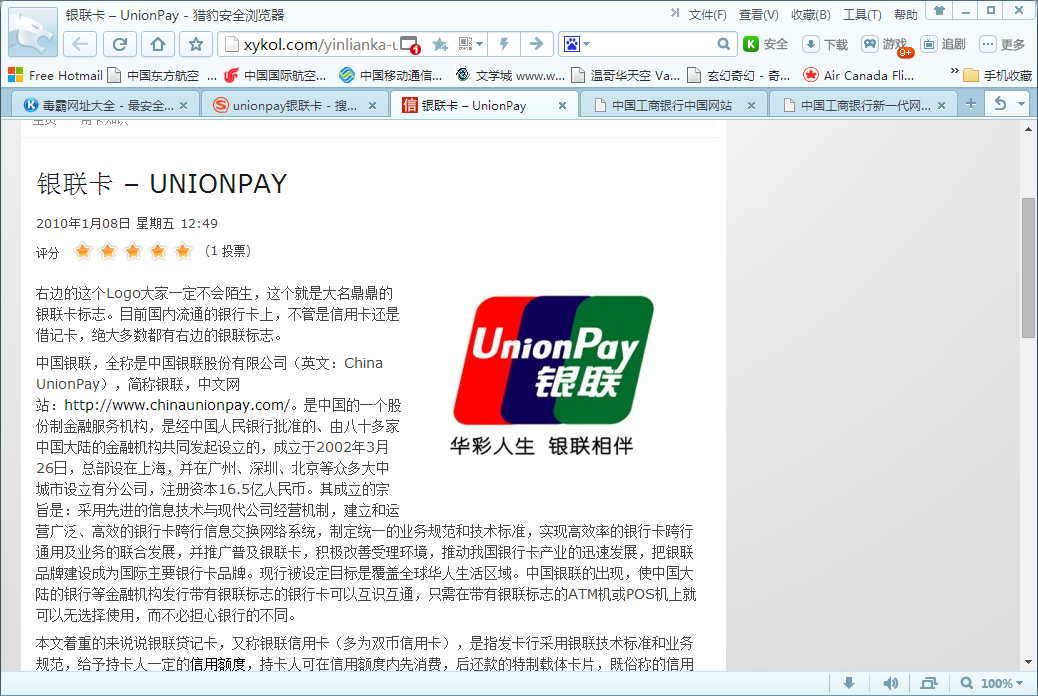Click the lightning speed mode icon
Viewport: 1038px width, 696px height.
tap(504, 44)
